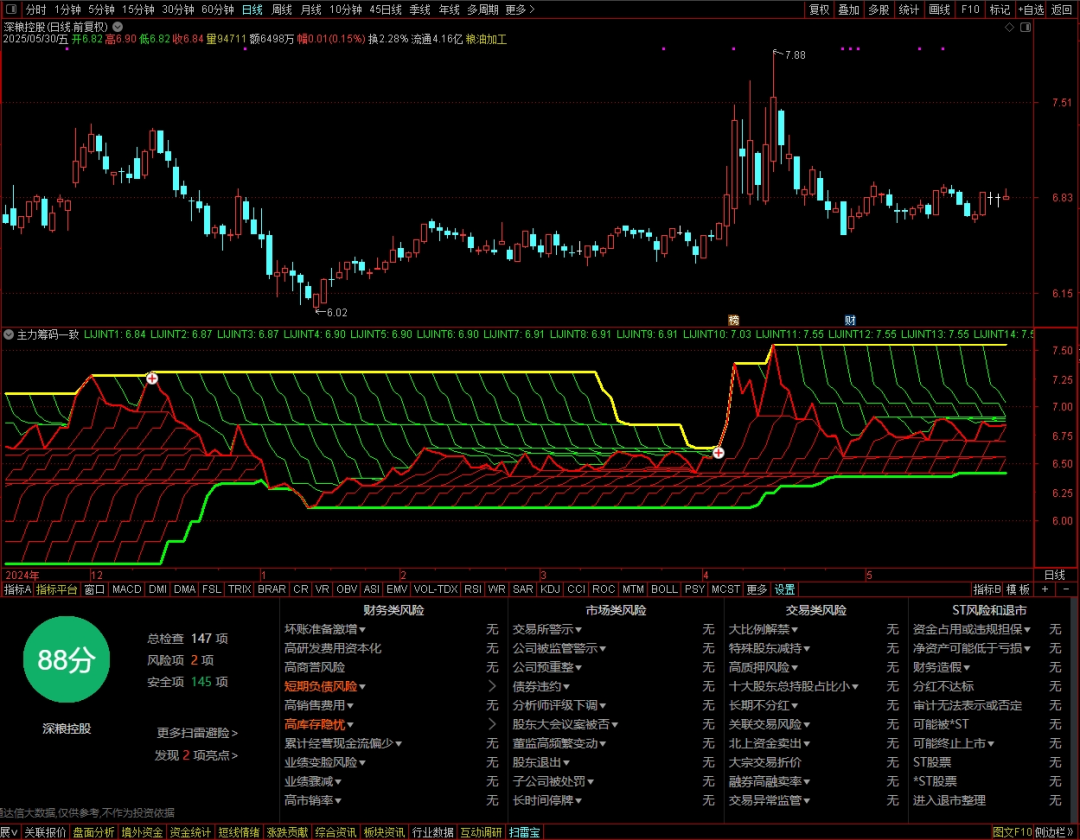The height and width of the screenshot is (840, 1080).
Task: Toggle the side panel layout icon
Action: (x=1026, y=27)
